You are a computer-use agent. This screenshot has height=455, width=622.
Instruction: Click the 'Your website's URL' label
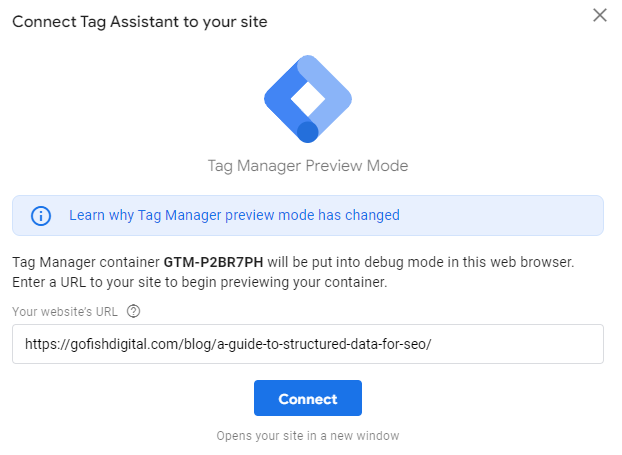point(65,312)
